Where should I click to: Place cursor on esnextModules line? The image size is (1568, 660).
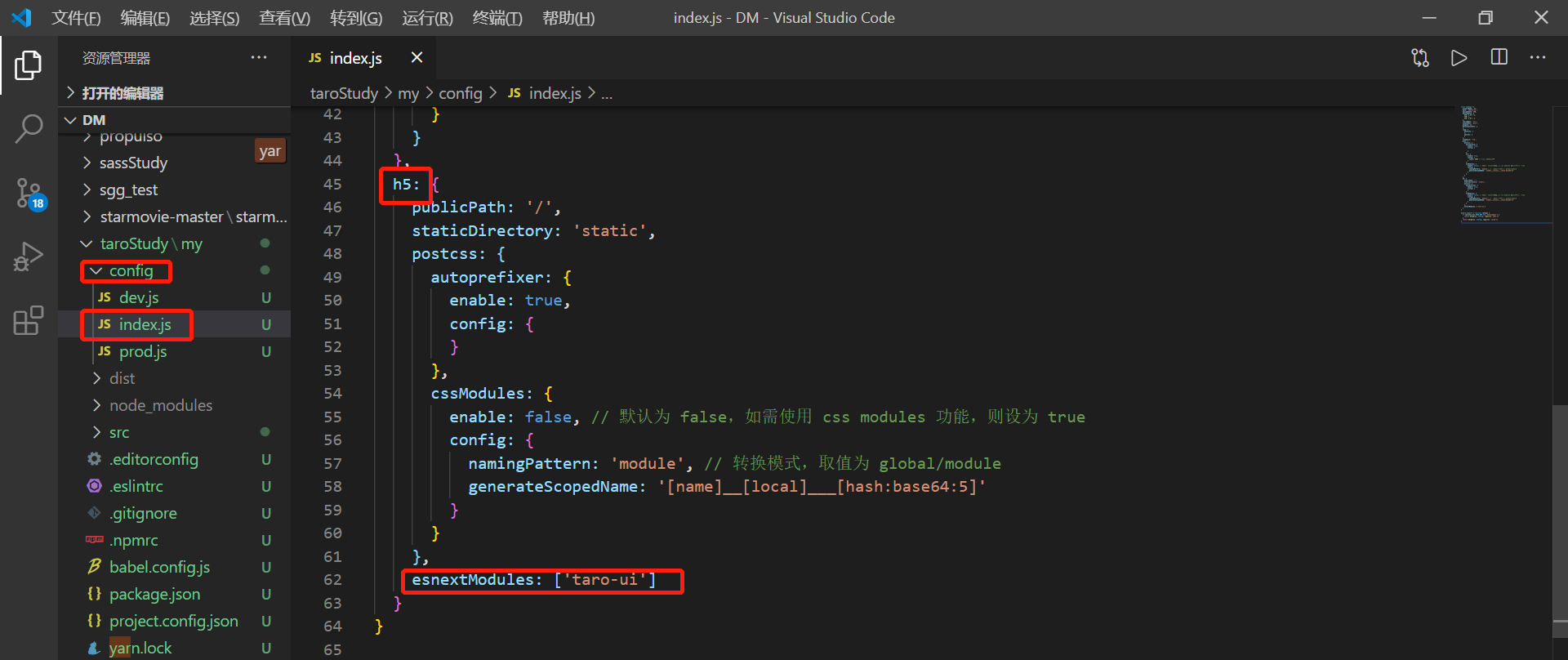(534, 579)
